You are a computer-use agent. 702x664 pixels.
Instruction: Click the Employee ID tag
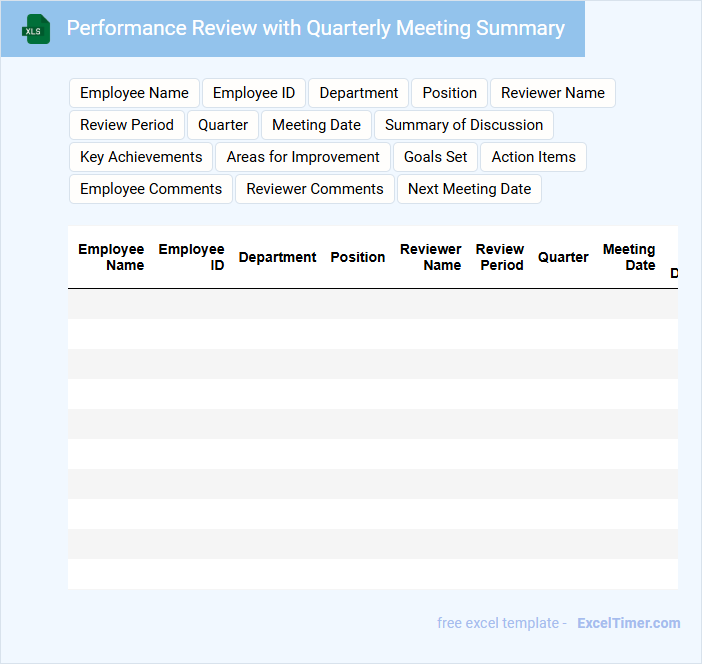coord(254,93)
